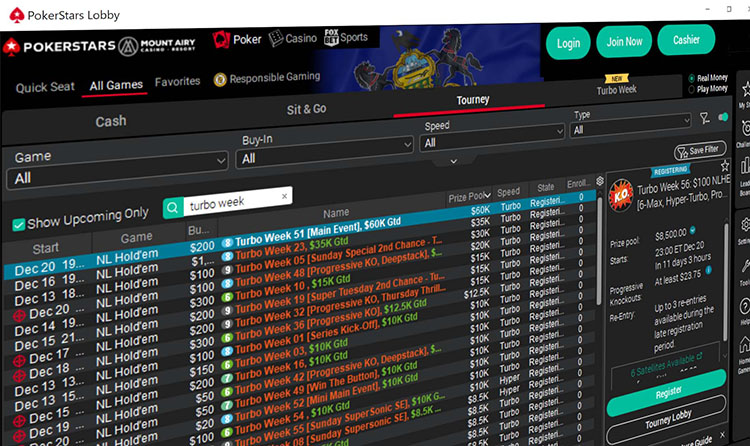750x446 pixels.
Task: Click the Responsible Gaming coin icon
Action: 218,80
